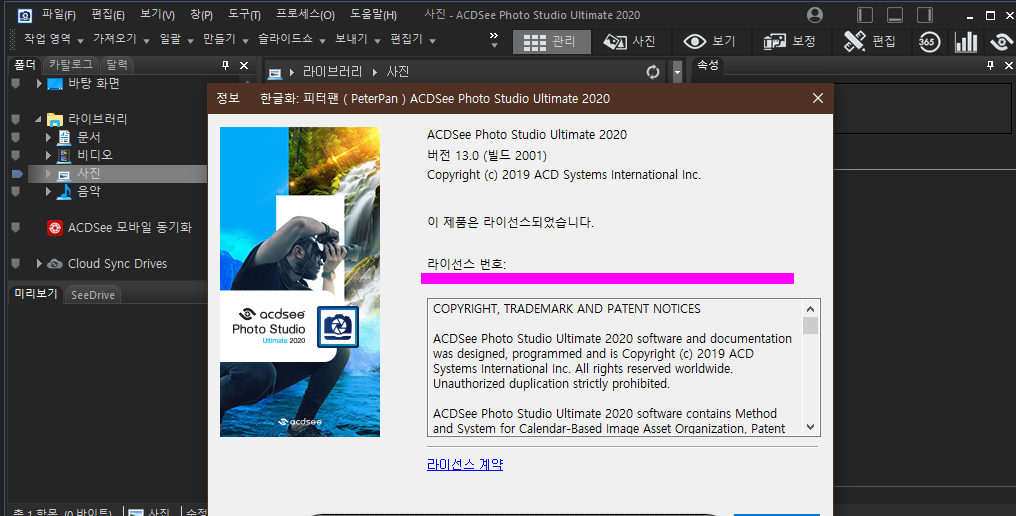This screenshot has height=516, width=1016.
Task: Expand the 비디오 folder node
Action: (x=48, y=156)
